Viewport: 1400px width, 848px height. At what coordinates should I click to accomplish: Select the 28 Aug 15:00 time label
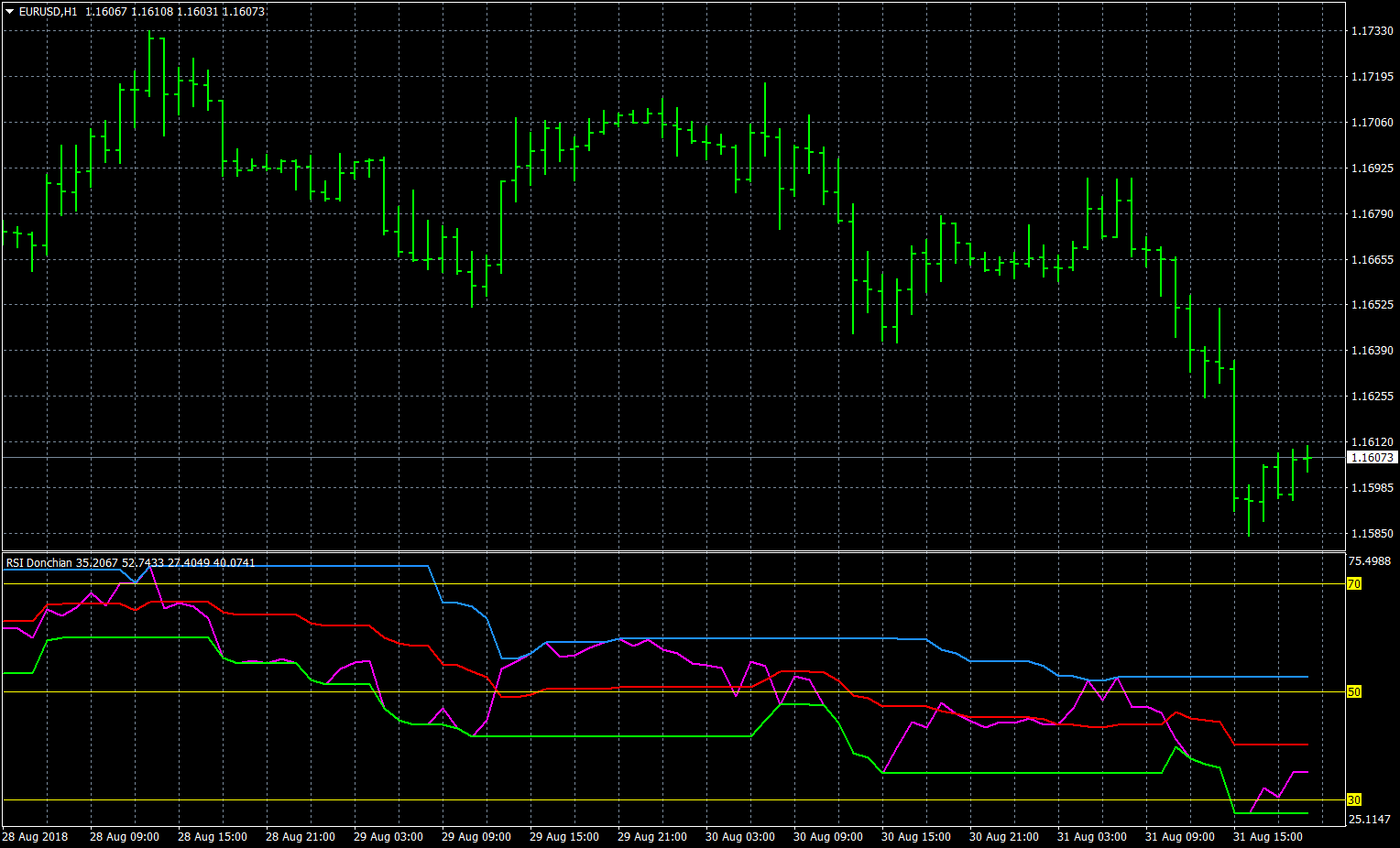point(213,837)
